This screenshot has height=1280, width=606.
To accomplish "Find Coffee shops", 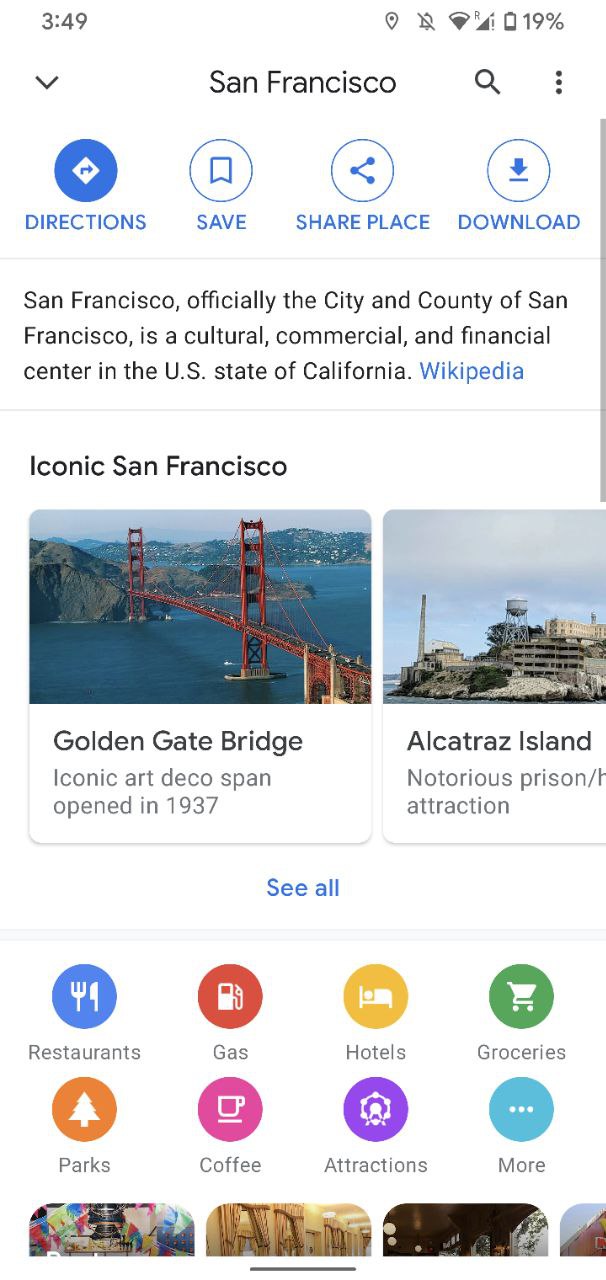I will [230, 1109].
